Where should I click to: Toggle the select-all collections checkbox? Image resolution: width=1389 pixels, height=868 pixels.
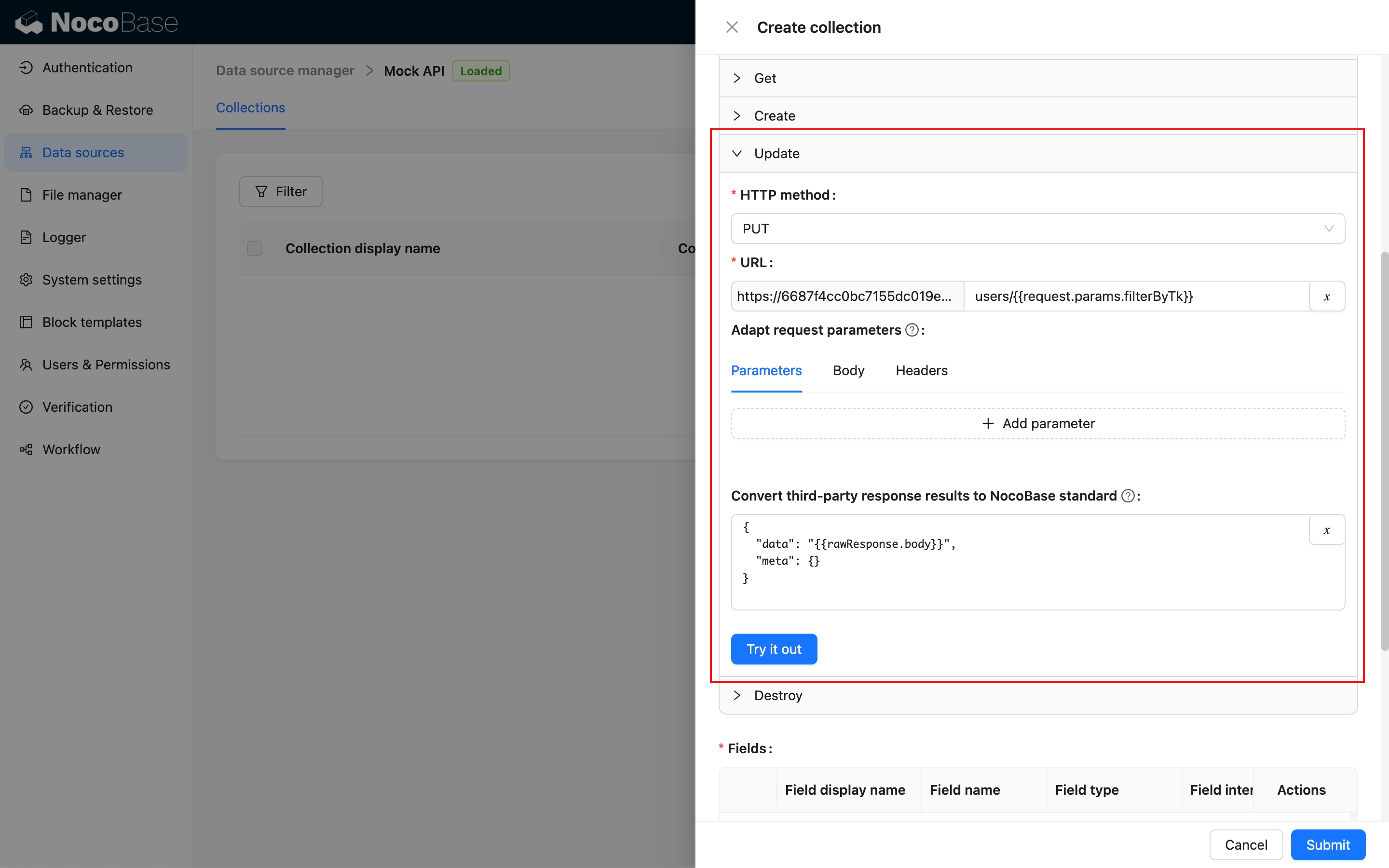pos(254,248)
